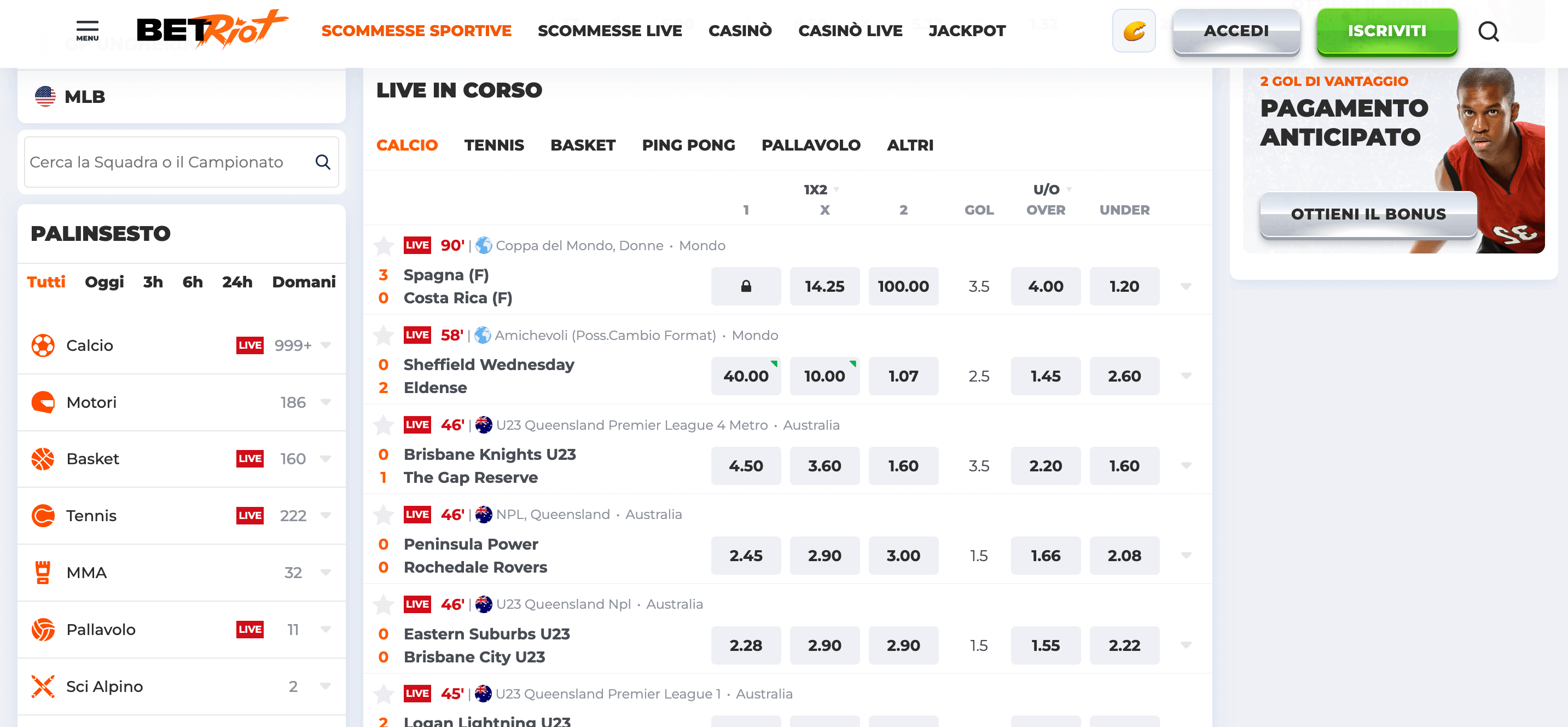Click the Tennis sport icon in sidebar

[44, 515]
